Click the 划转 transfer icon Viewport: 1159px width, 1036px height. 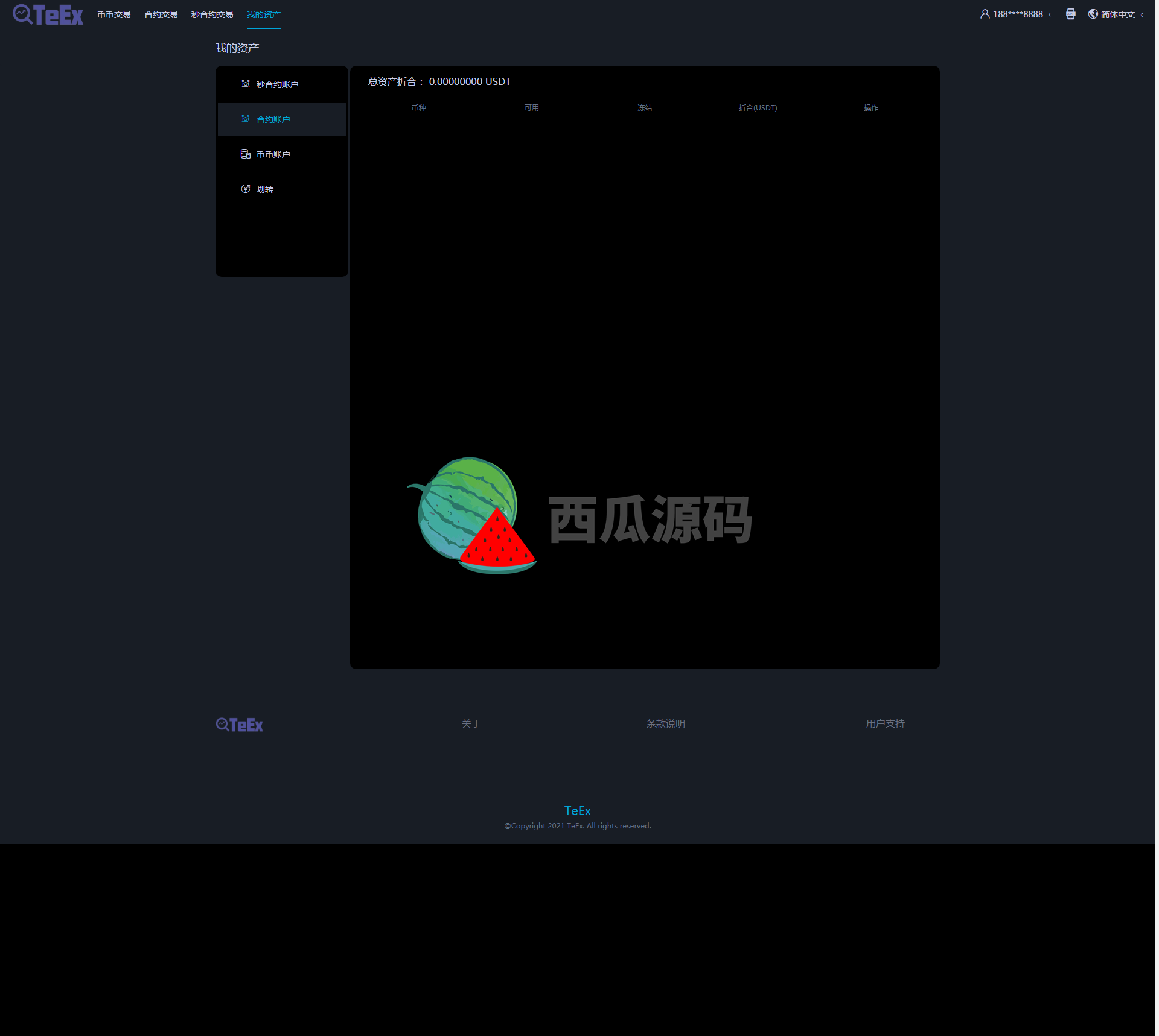coord(246,189)
